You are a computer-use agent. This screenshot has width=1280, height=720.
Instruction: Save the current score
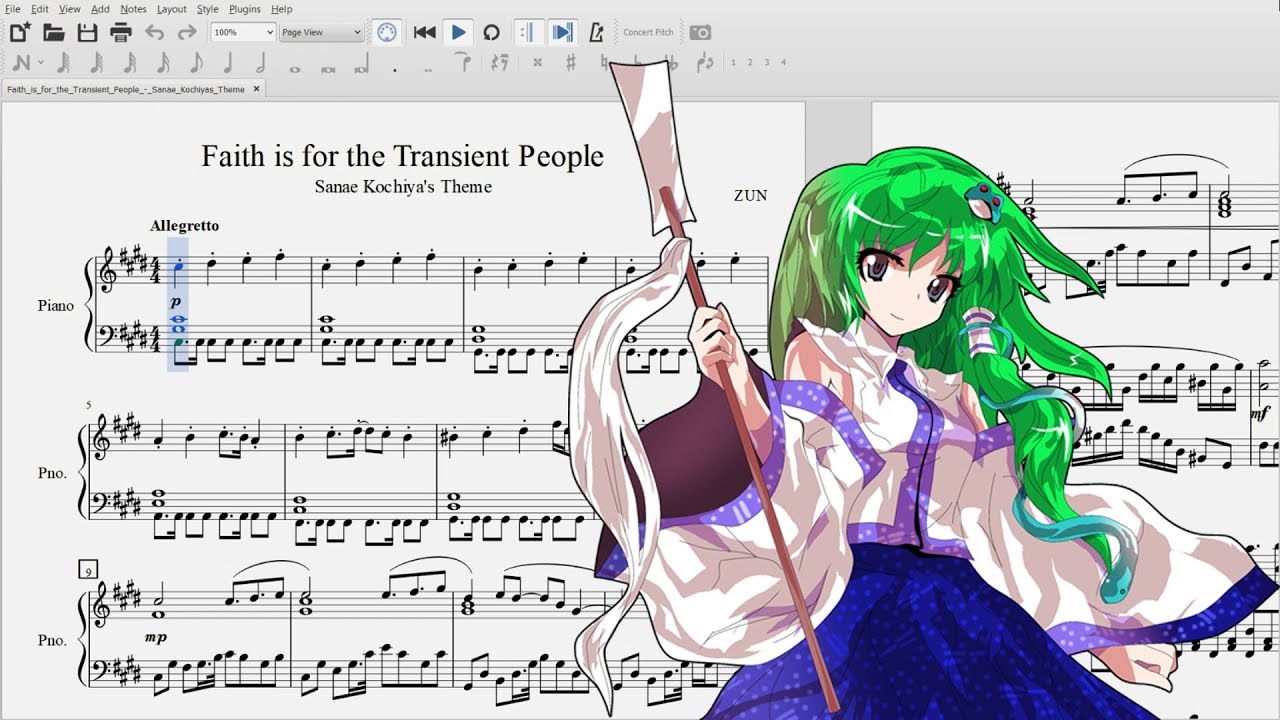pos(87,32)
